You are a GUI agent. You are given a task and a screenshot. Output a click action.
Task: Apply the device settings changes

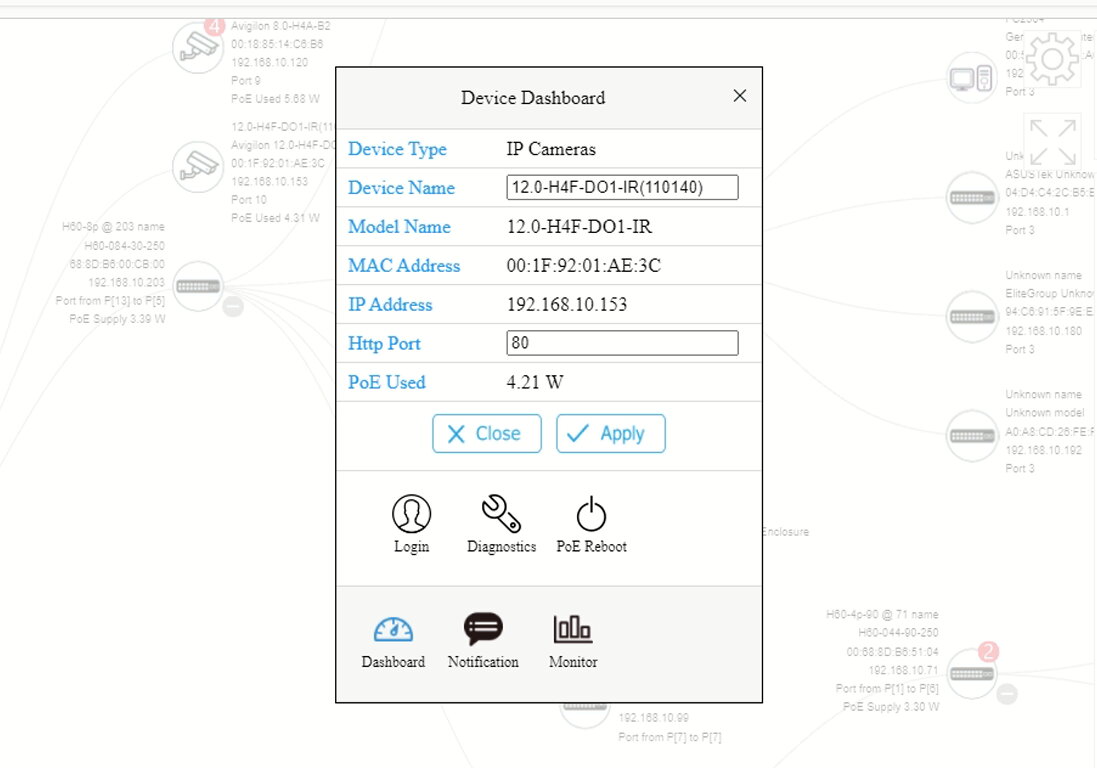(x=611, y=434)
